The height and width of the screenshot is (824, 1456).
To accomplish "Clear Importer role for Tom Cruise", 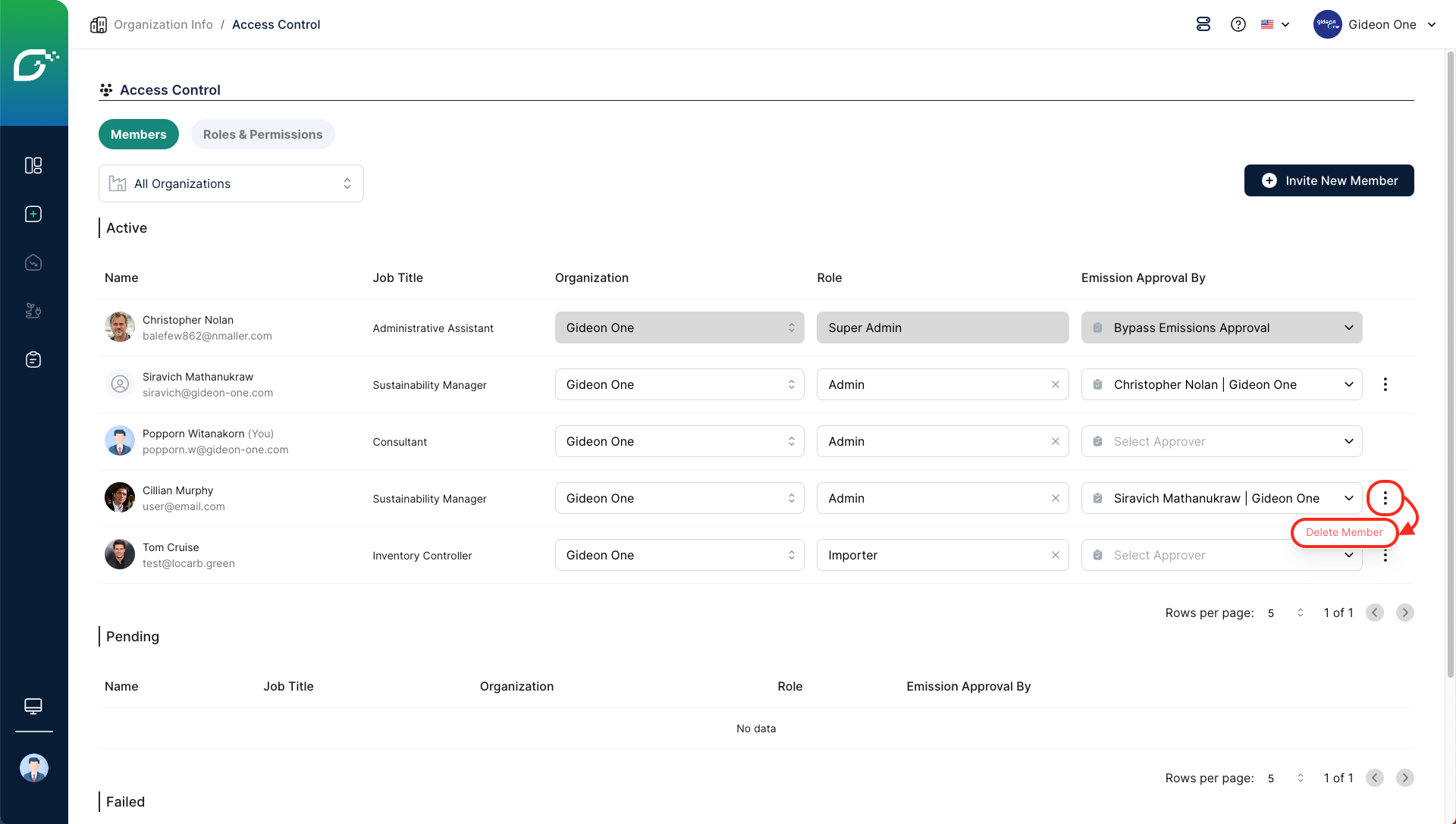I will (1055, 555).
